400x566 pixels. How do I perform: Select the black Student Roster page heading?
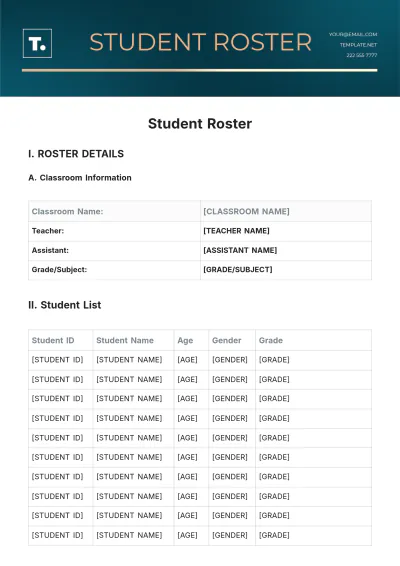[x=200, y=124]
